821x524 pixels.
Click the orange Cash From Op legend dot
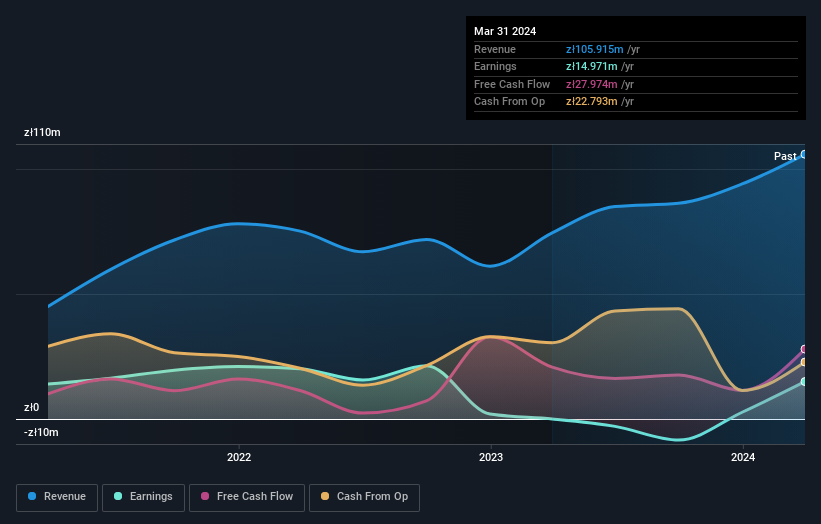coord(325,496)
